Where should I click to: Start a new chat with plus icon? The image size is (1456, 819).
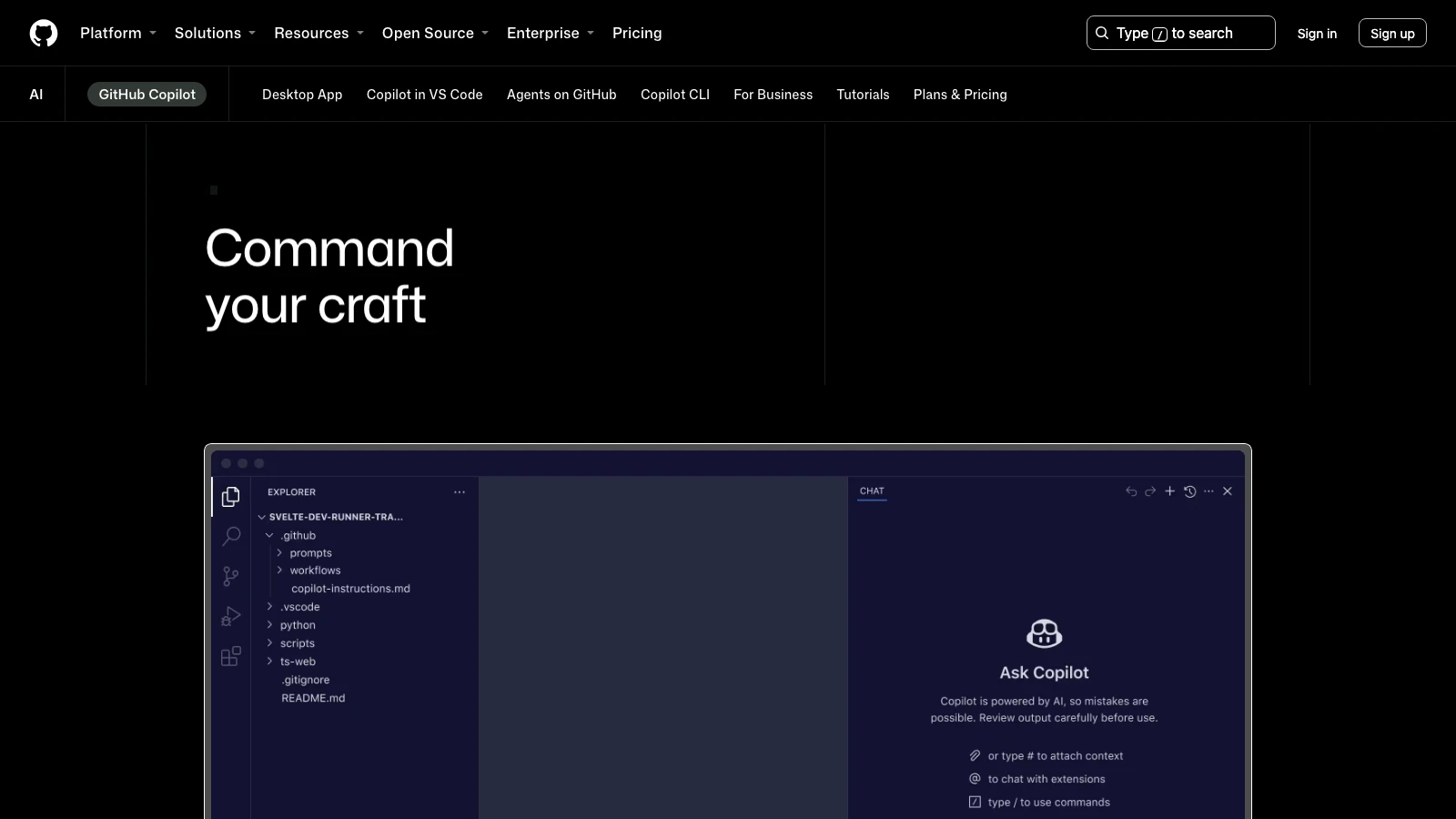pos(1170,491)
